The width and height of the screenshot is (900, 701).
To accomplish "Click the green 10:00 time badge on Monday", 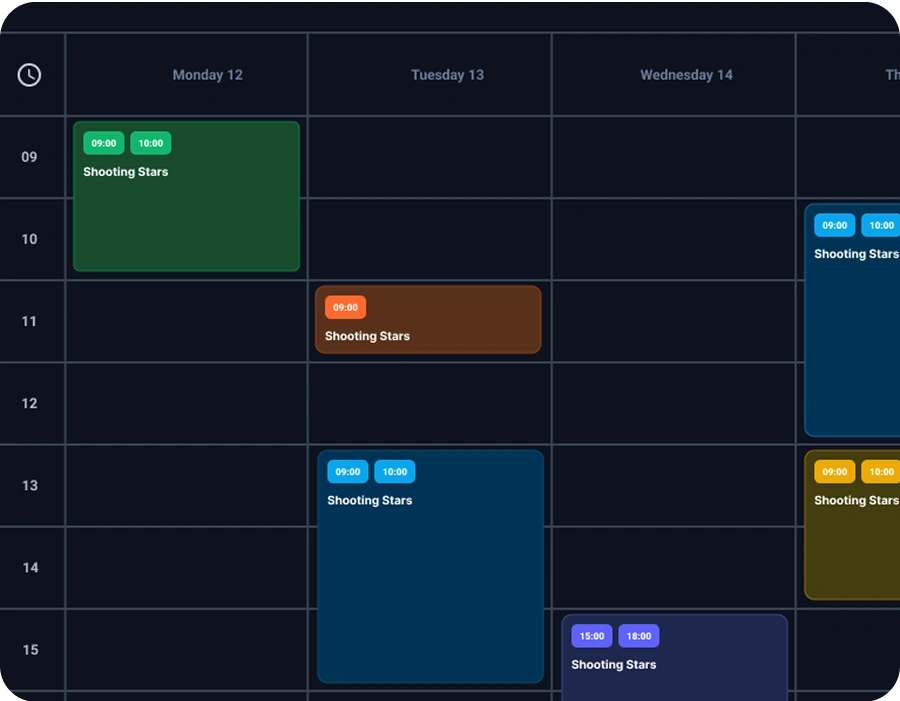I will click(151, 143).
